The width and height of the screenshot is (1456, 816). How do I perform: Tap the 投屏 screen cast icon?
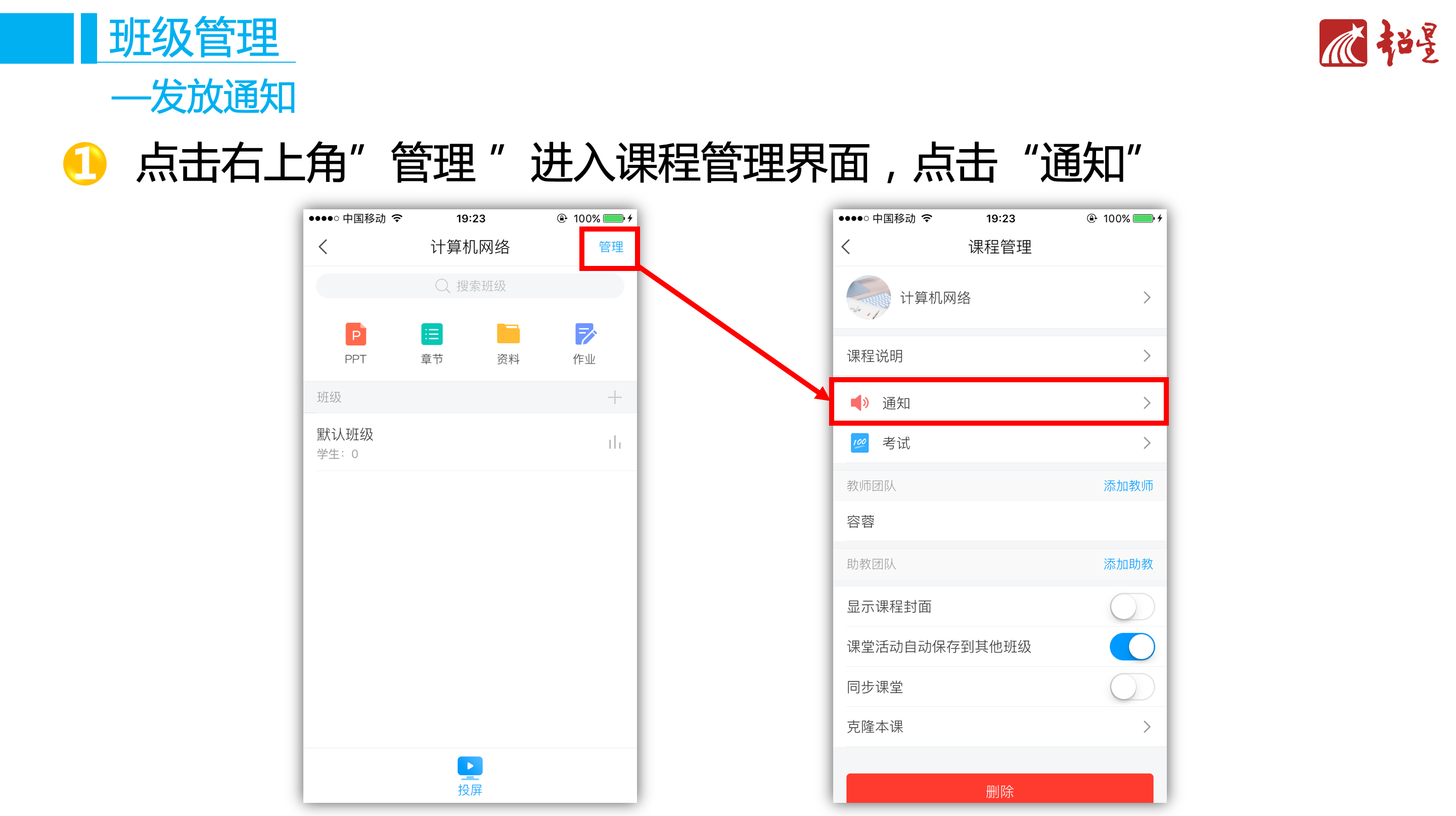click(470, 767)
